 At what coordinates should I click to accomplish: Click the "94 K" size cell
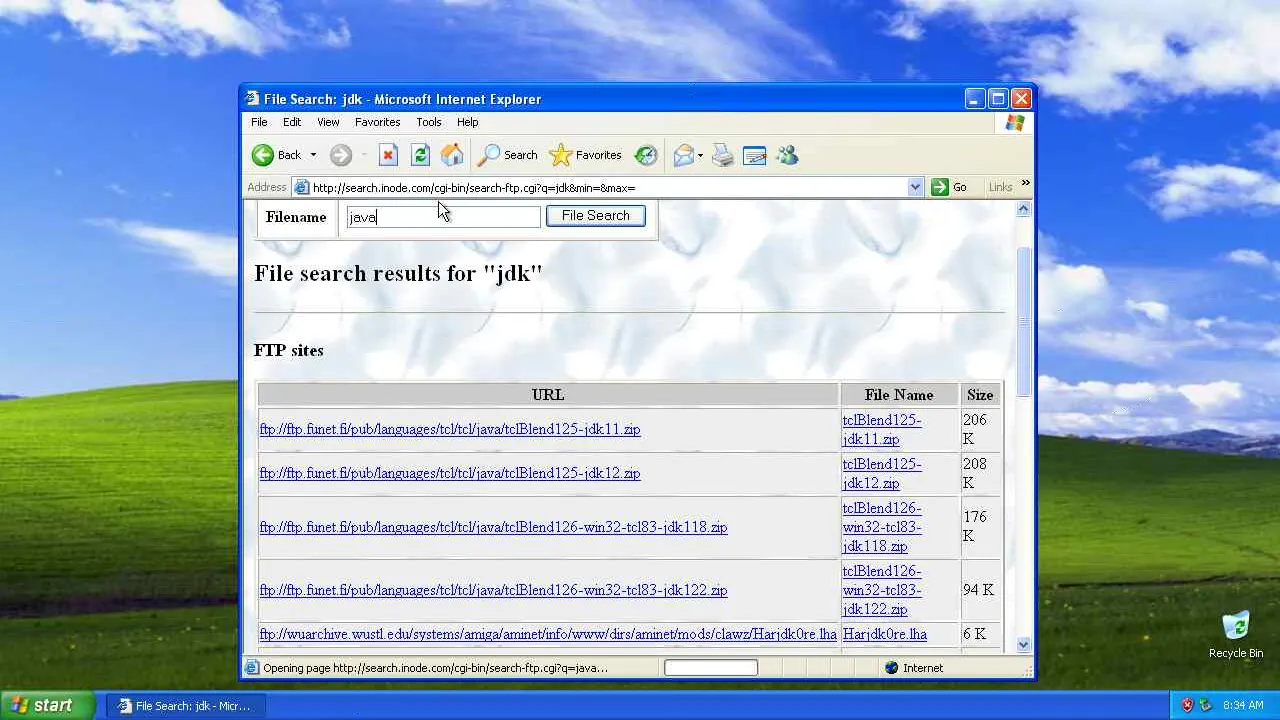pyautogui.click(x=980, y=590)
